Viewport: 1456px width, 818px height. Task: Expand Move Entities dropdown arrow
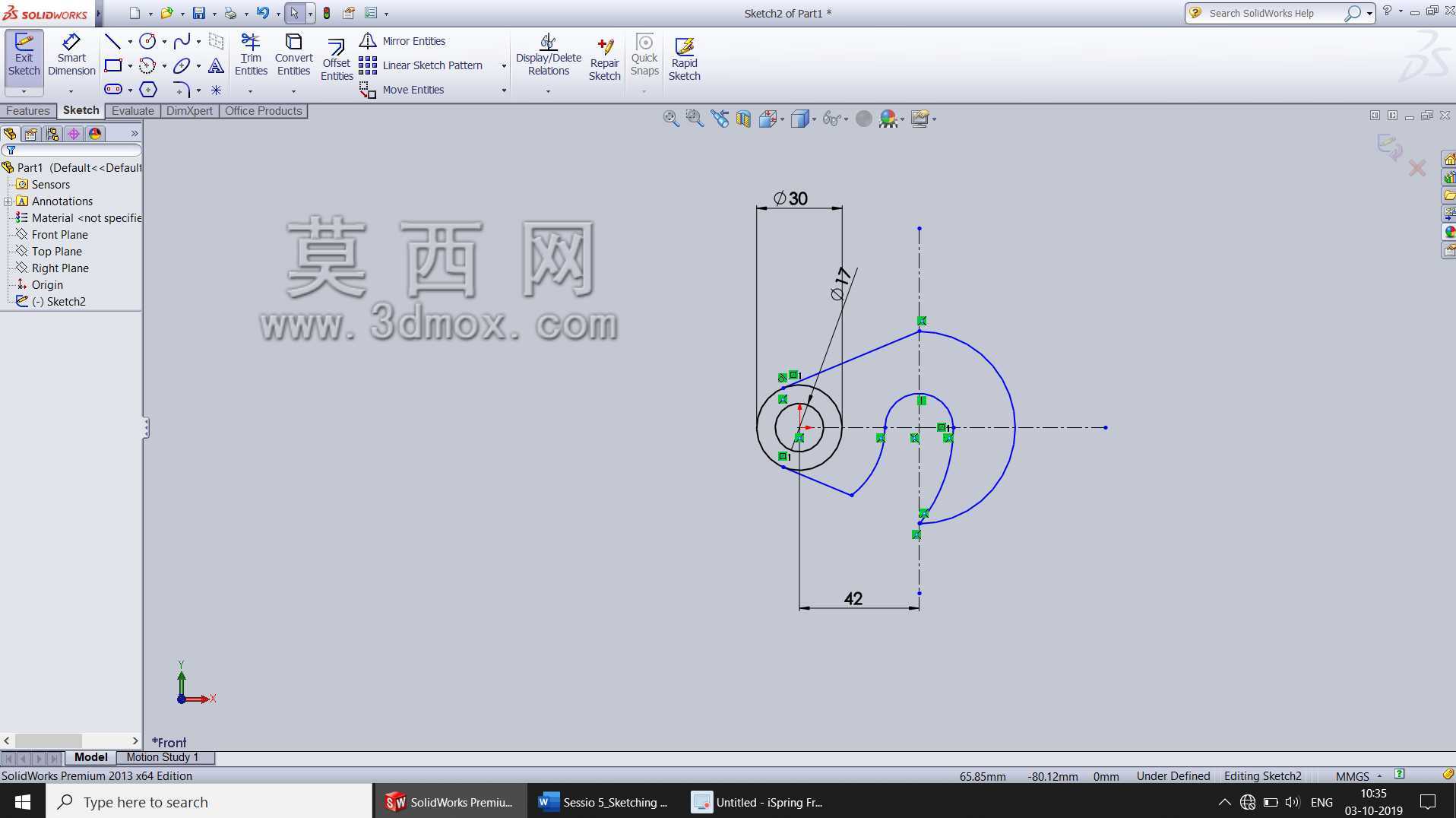(x=504, y=90)
